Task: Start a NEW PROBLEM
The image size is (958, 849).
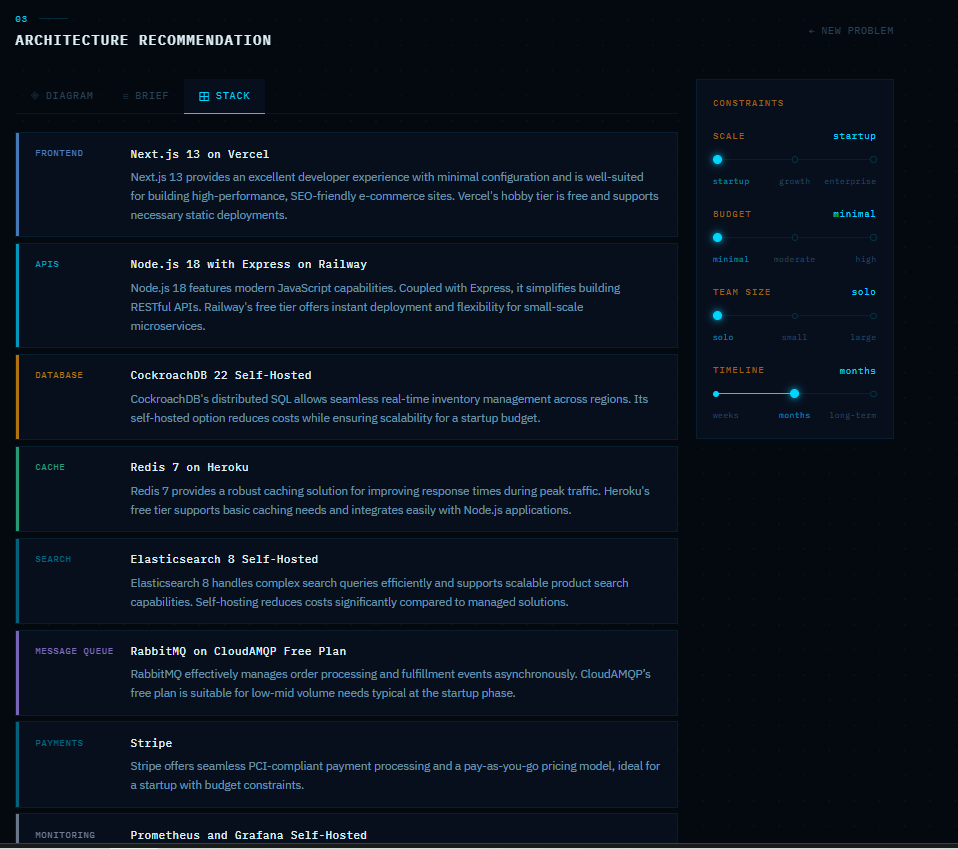Action: 850,30
